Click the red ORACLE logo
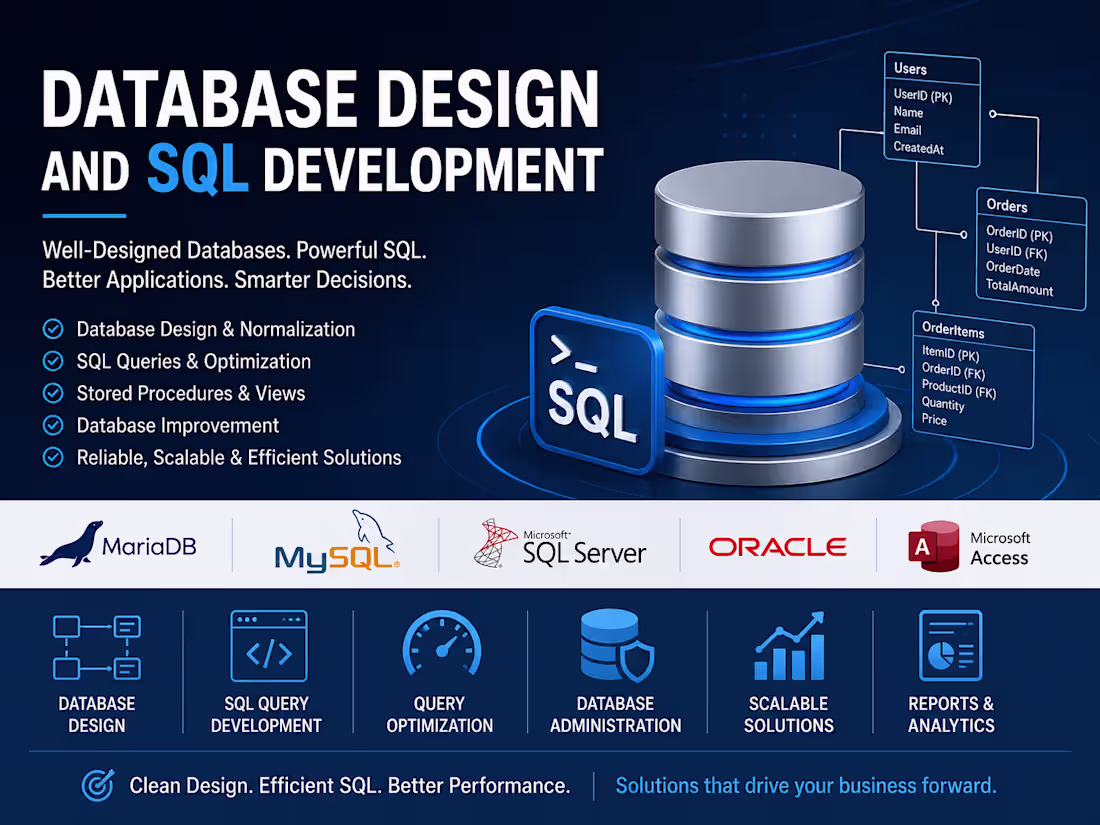The image size is (1100, 825). tap(777, 546)
